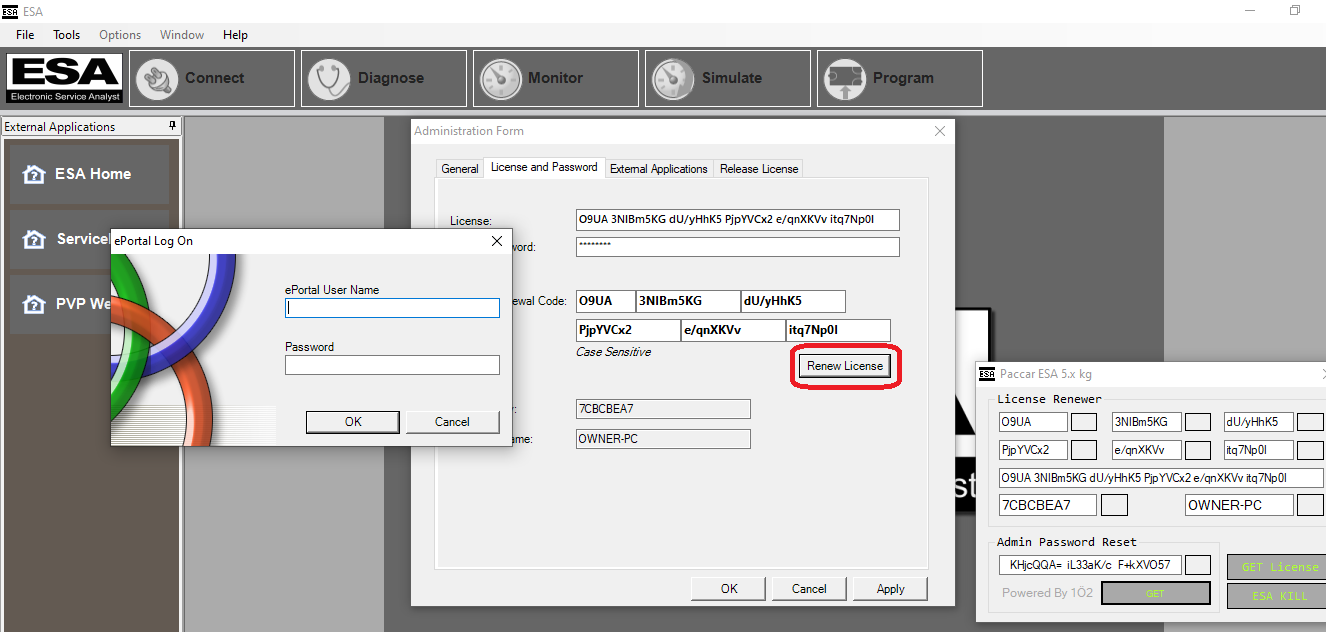The image size is (1326, 632).
Task: Close the ePortal Log On dialog
Action: pos(497,241)
